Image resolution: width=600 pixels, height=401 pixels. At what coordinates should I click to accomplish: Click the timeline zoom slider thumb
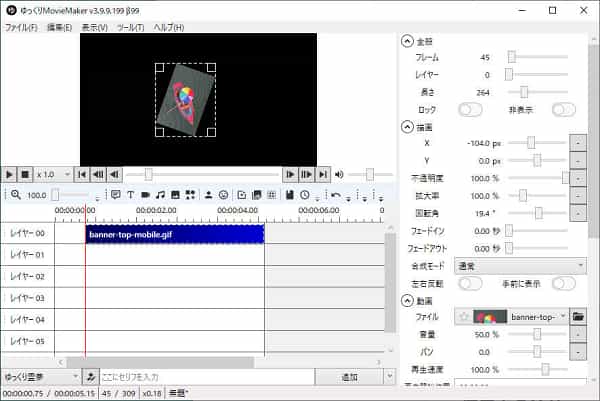pos(55,195)
